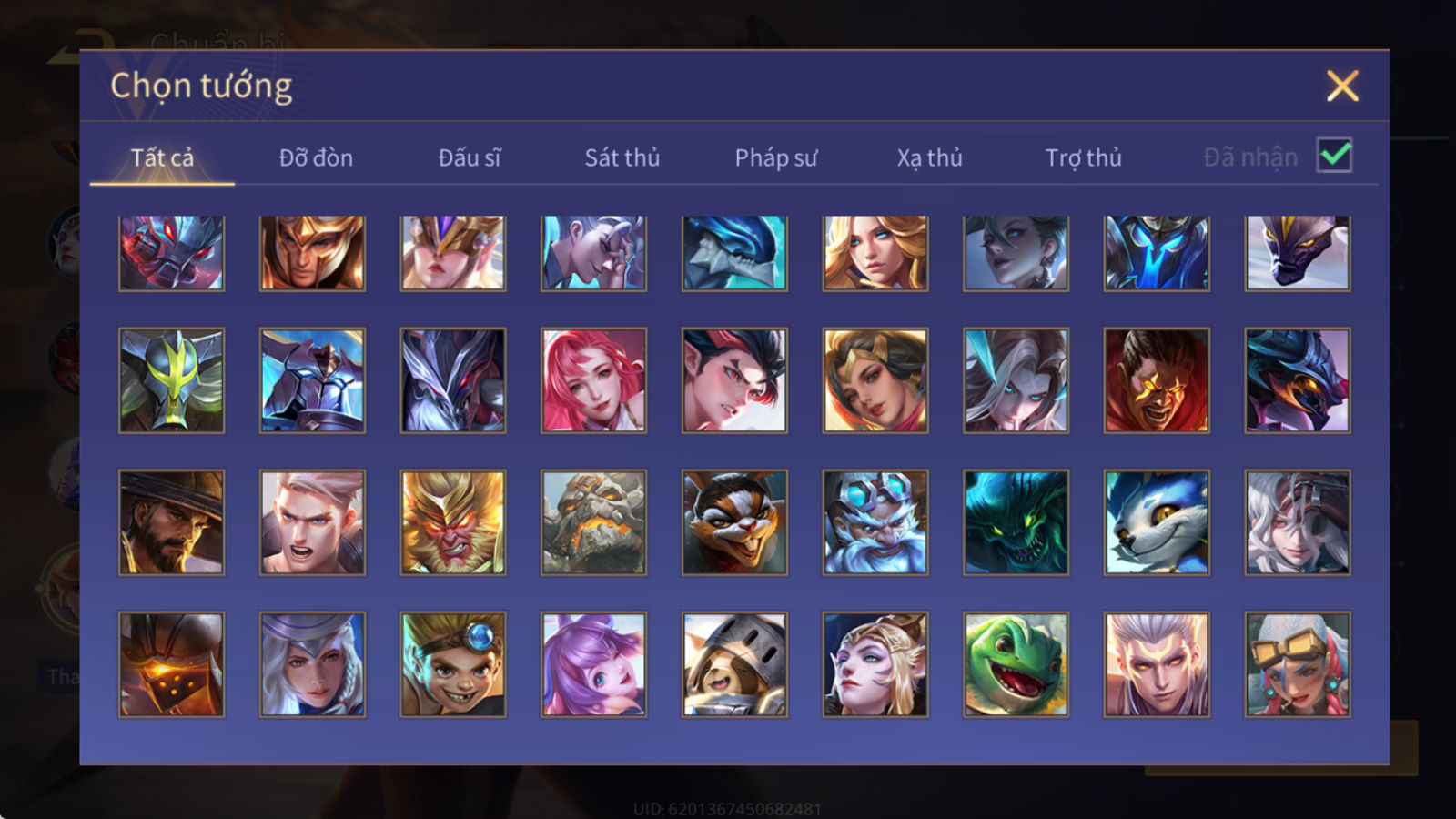Choose the pink-haired female hero portrait
Screen dimensions: 1456x819
593,380
